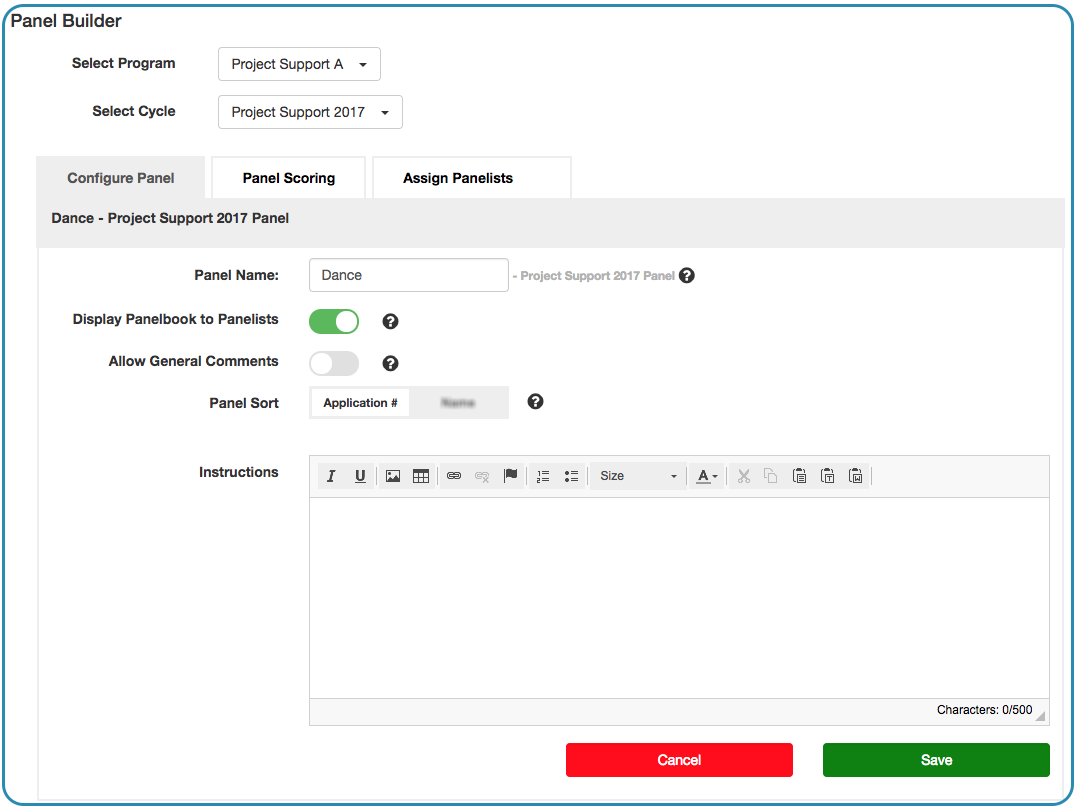Select Application # as the panel sort

360,403
